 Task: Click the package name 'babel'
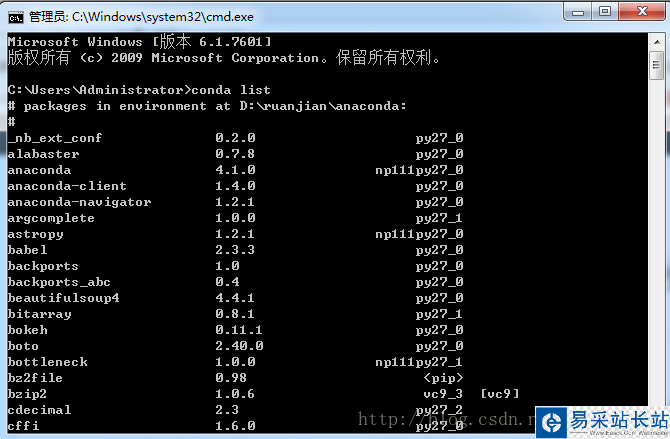[27, 250]
